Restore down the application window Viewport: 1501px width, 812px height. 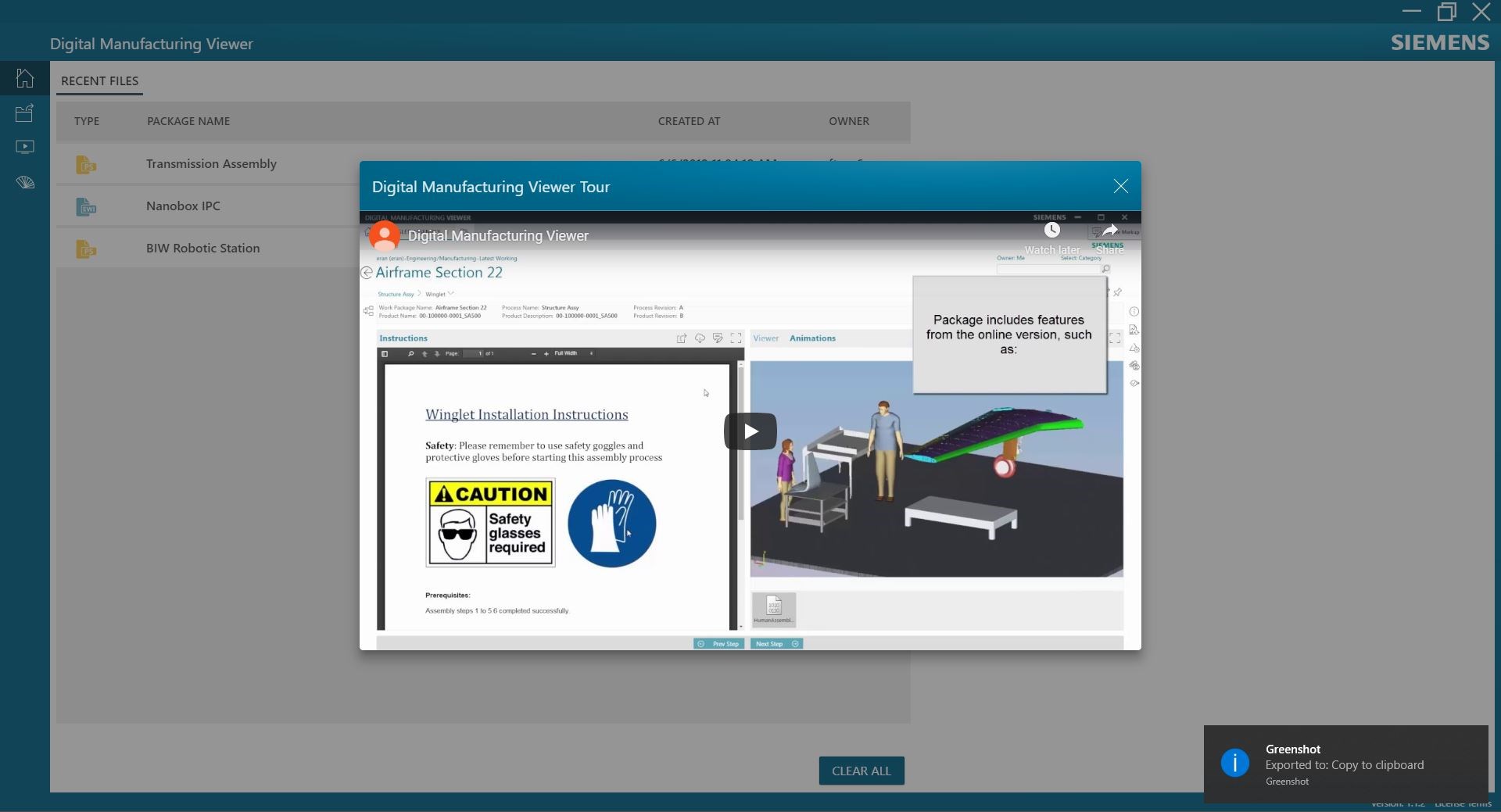[x=1446, y=12]
